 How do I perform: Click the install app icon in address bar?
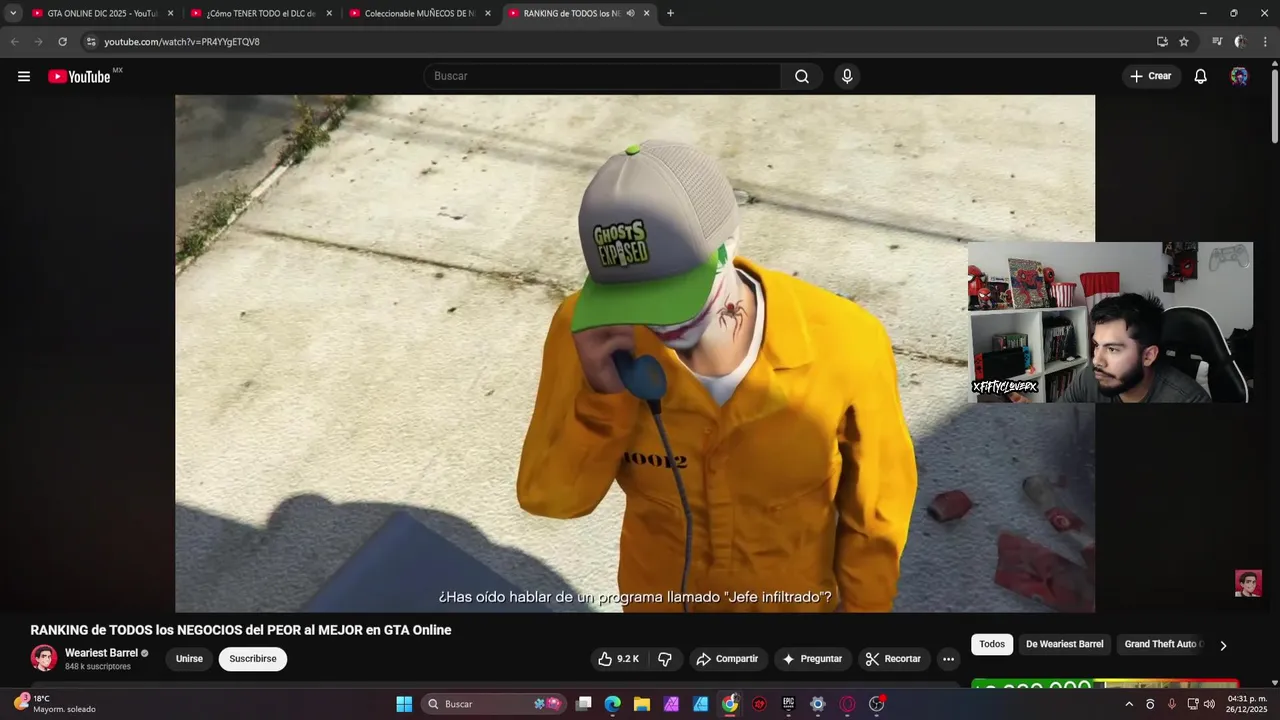pyautogui.click(x=1162, y=41)
